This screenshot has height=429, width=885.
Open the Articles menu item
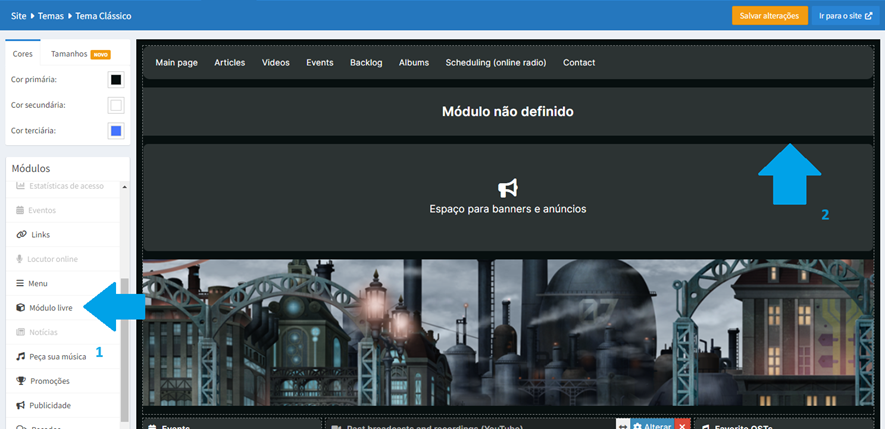(230, 63)
